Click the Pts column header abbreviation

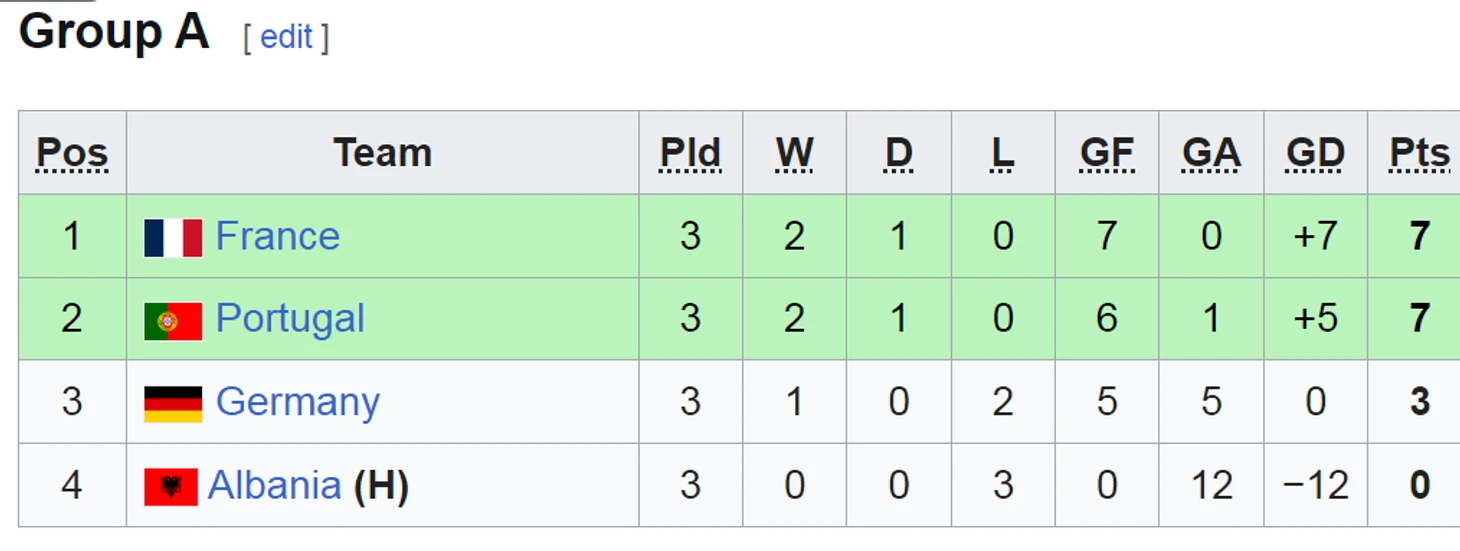tap(1419, 153)
